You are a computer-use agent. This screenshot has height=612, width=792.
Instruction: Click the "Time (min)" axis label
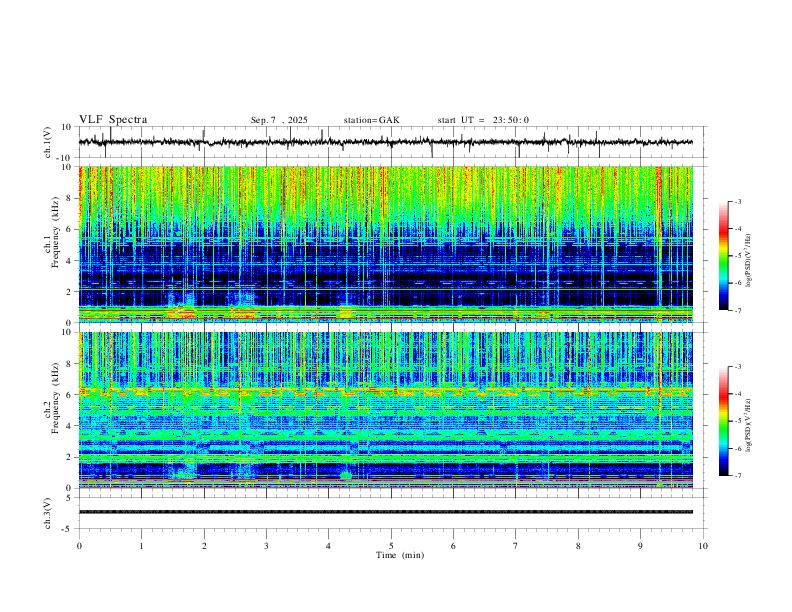click(x=400, y=555)
